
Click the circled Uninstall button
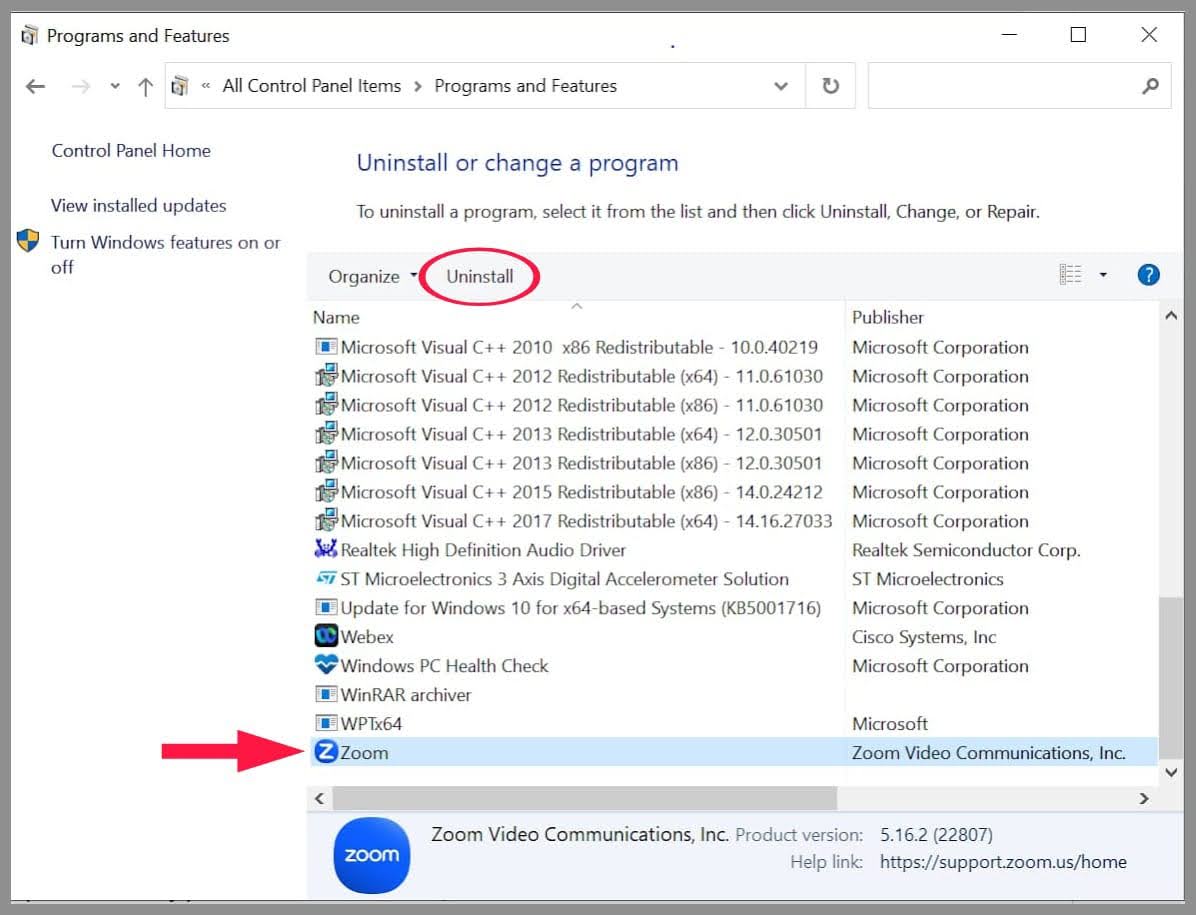[x=480, y=276]
